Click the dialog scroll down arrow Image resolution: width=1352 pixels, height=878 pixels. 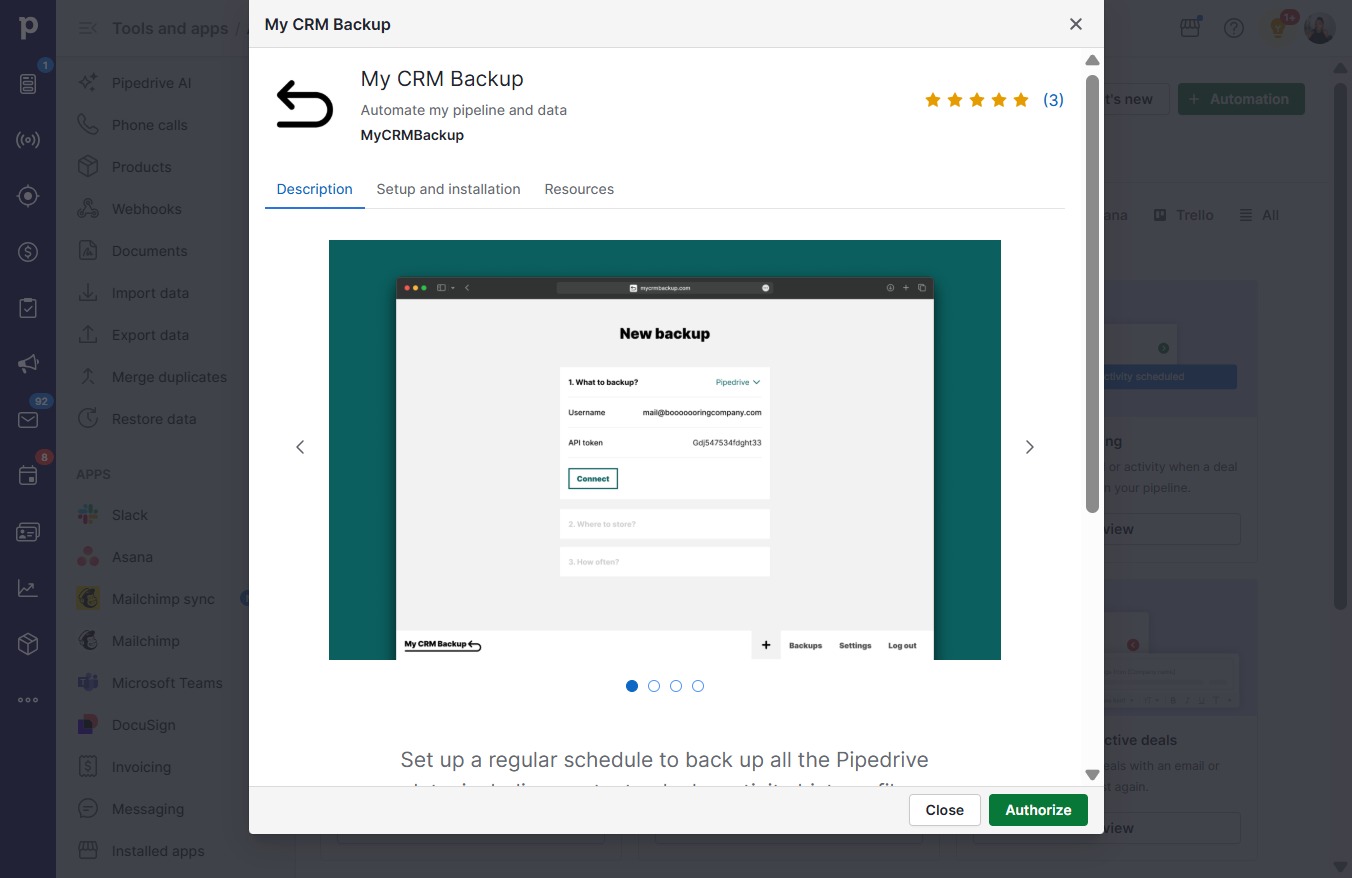1092,775
